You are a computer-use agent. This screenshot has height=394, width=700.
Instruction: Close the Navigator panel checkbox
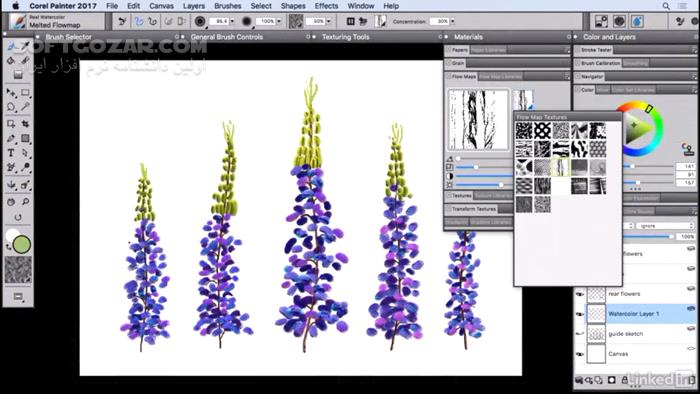tap(578, 77)
